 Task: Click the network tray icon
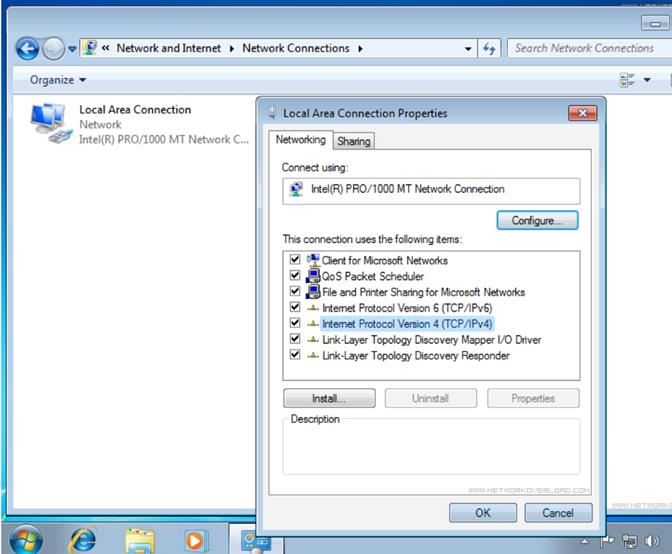tap(630, 542)
